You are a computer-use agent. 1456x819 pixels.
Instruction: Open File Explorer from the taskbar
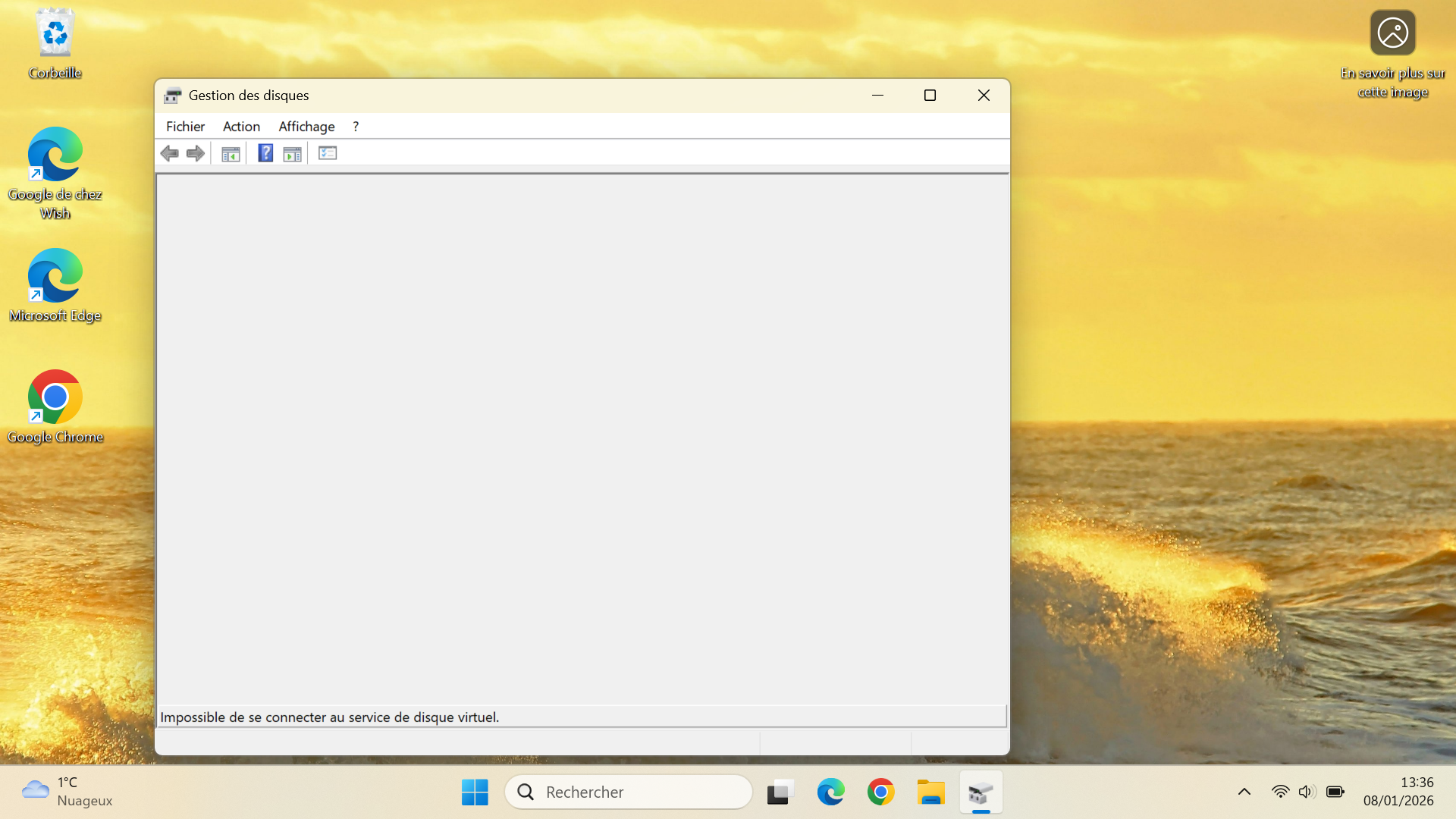click(x=930, y=792)
